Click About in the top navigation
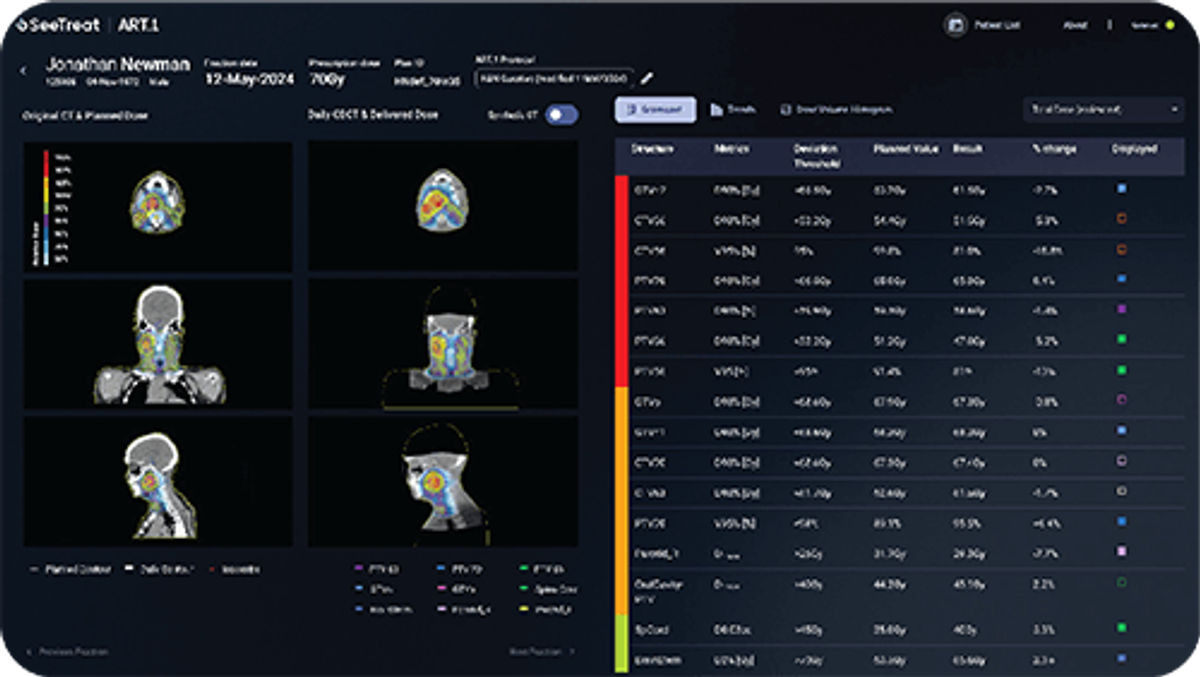1200x677 pixels. click(x=1077, y=23)
